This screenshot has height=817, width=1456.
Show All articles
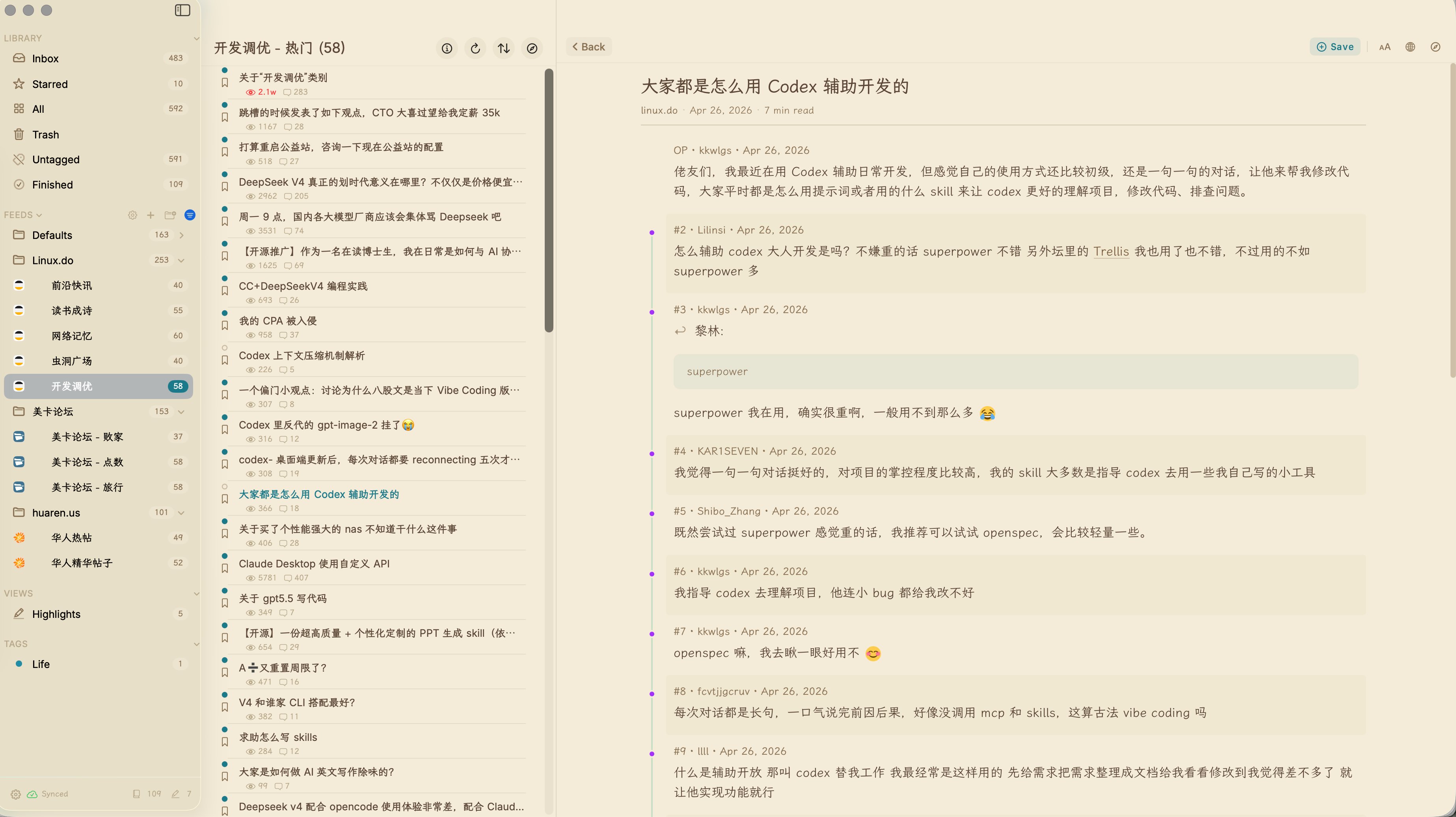tap(99, 109)
